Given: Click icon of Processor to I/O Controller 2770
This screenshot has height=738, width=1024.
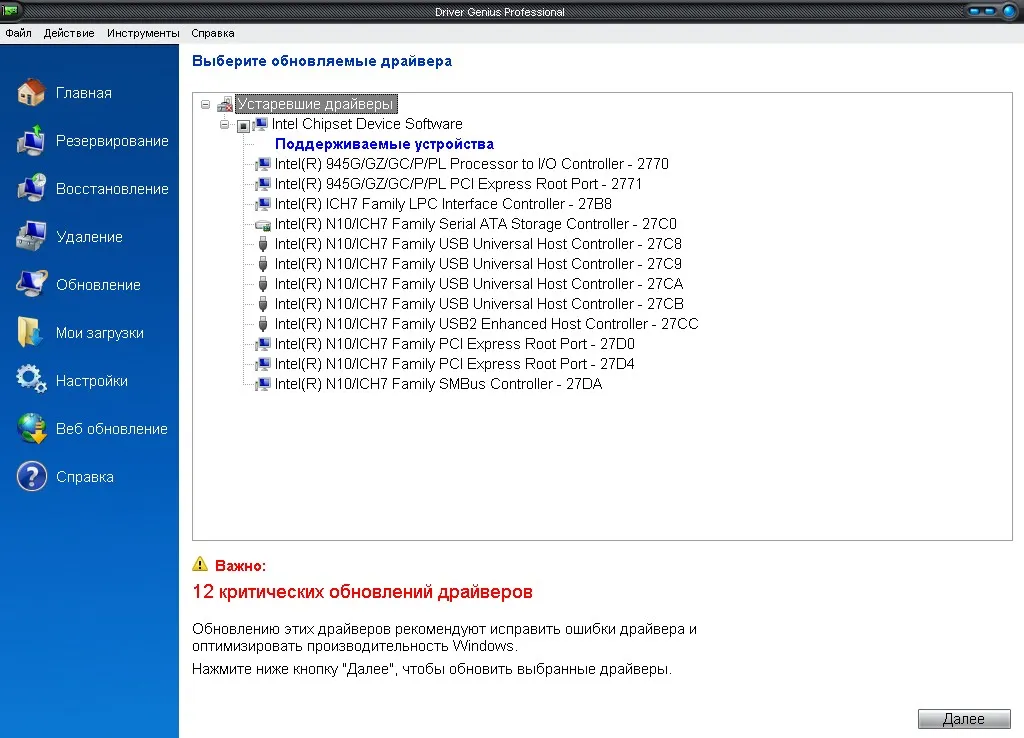Looking at the screenshot, I should coord(263,164).
